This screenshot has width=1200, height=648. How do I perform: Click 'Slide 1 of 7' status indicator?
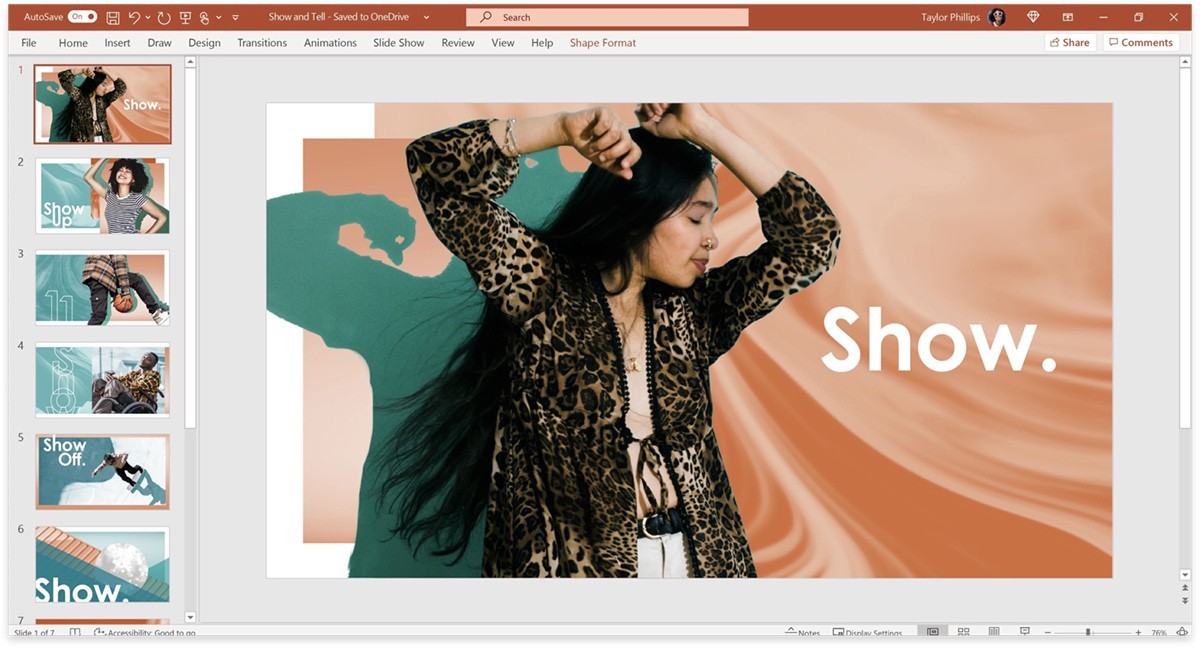click(36, 633)
